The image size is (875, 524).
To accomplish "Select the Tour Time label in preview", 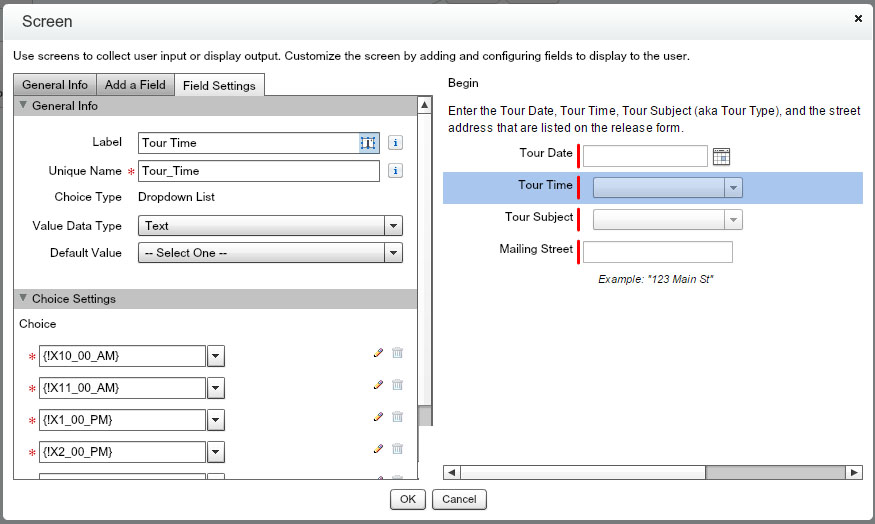I will [x=545, y=185].
